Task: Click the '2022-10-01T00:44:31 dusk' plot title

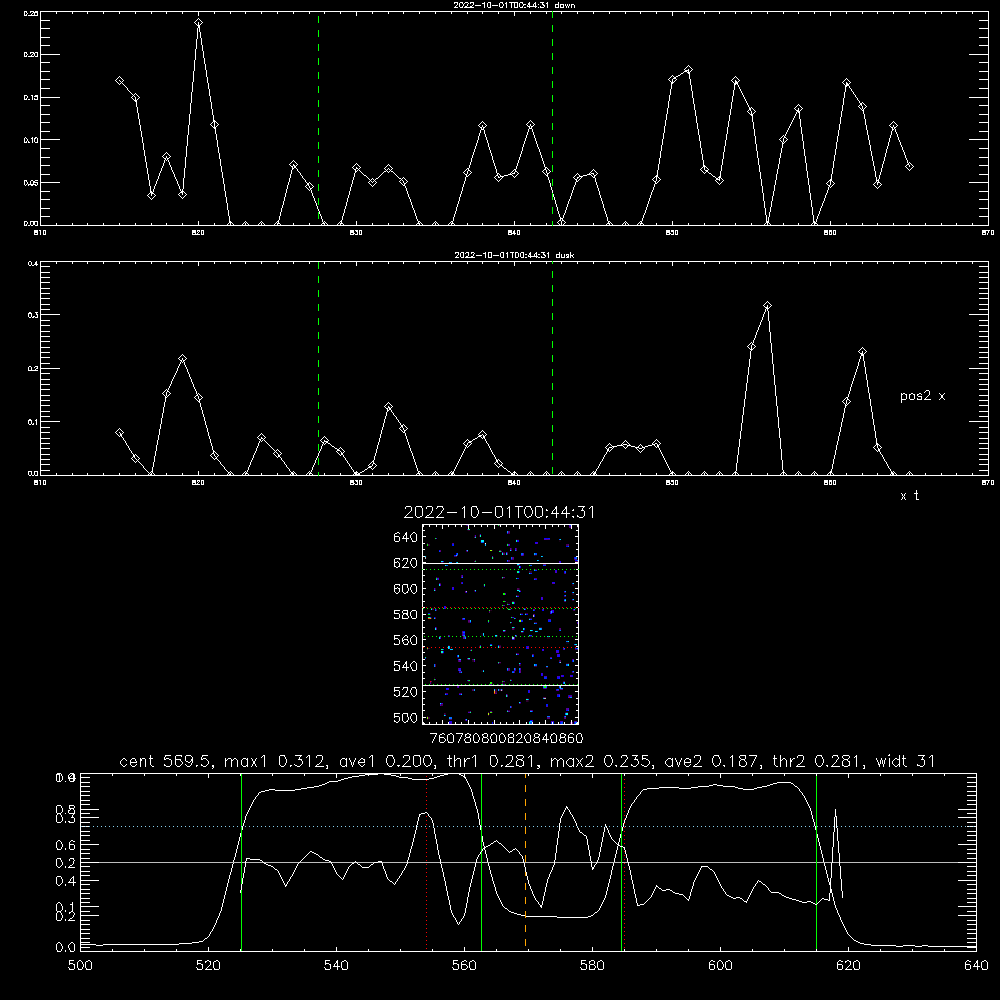Action: (514, 255)
